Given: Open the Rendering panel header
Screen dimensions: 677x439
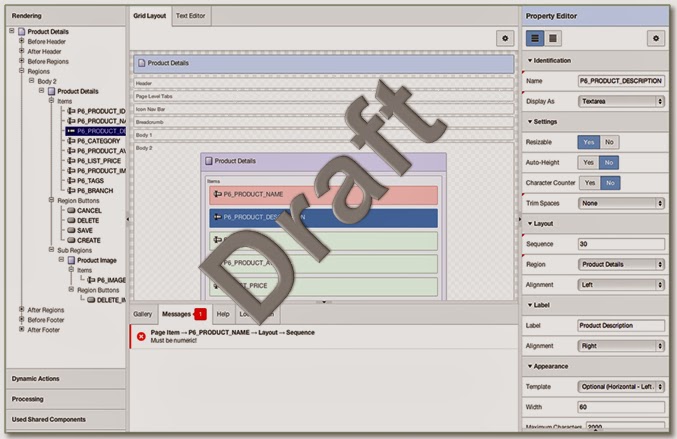Looking at the screenshot, I should [x=66, y=16].
